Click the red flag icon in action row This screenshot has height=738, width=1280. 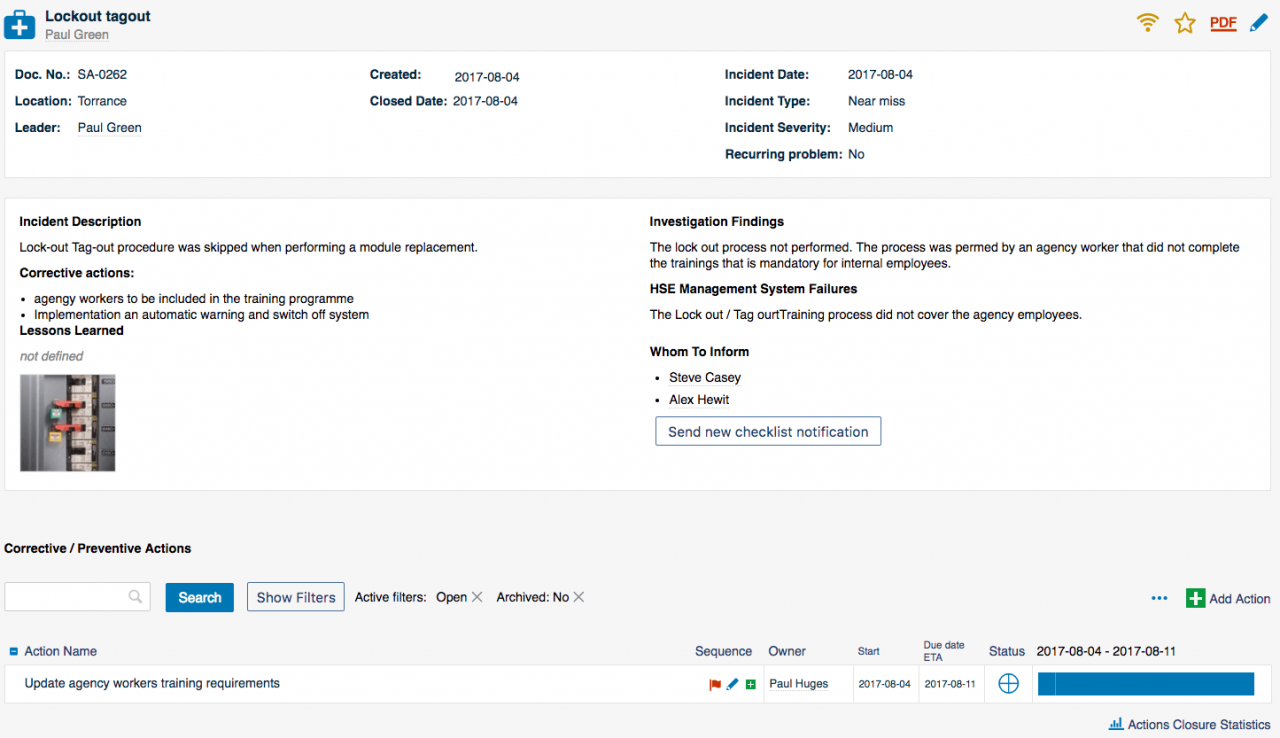(x=715, y=684)
